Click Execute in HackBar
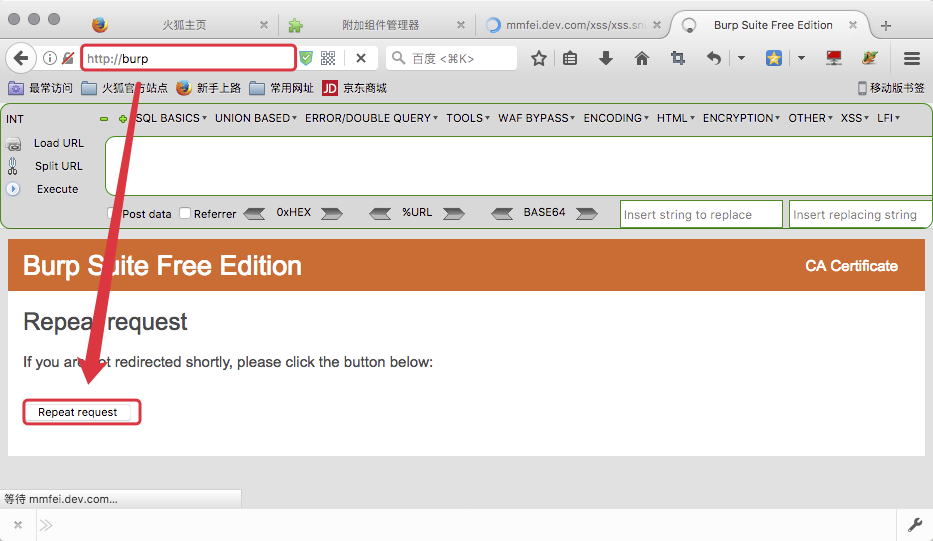The height and width of the screenshot is (541, 933). pyautogui.click(x=57, y=189)
